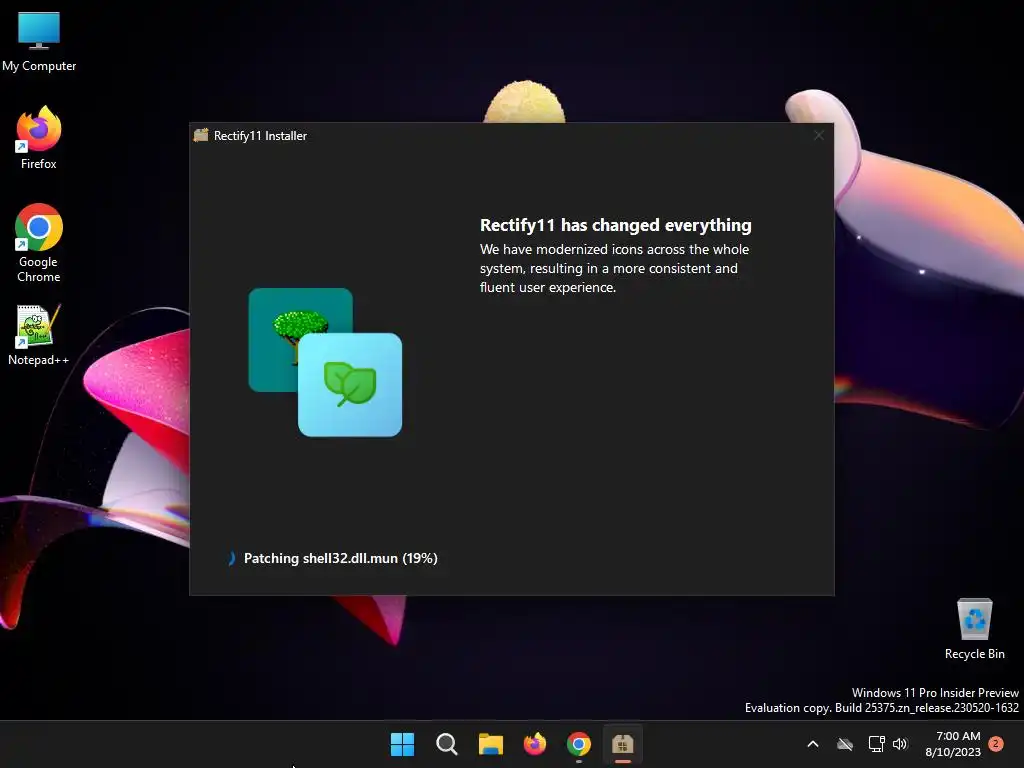The width and height of the screenshot is (1024, 768).
Task: Show hidden system tray icons
Action: click(813, 744)
